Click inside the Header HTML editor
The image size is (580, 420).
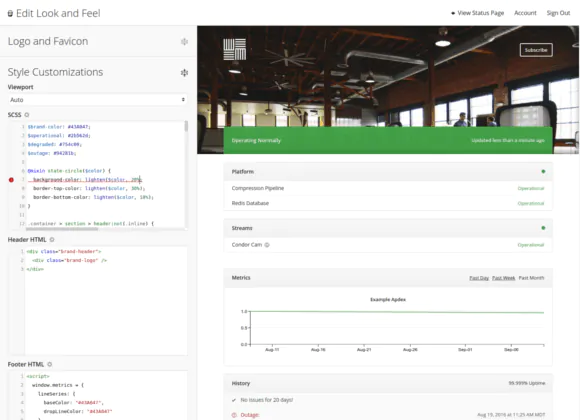106,300
